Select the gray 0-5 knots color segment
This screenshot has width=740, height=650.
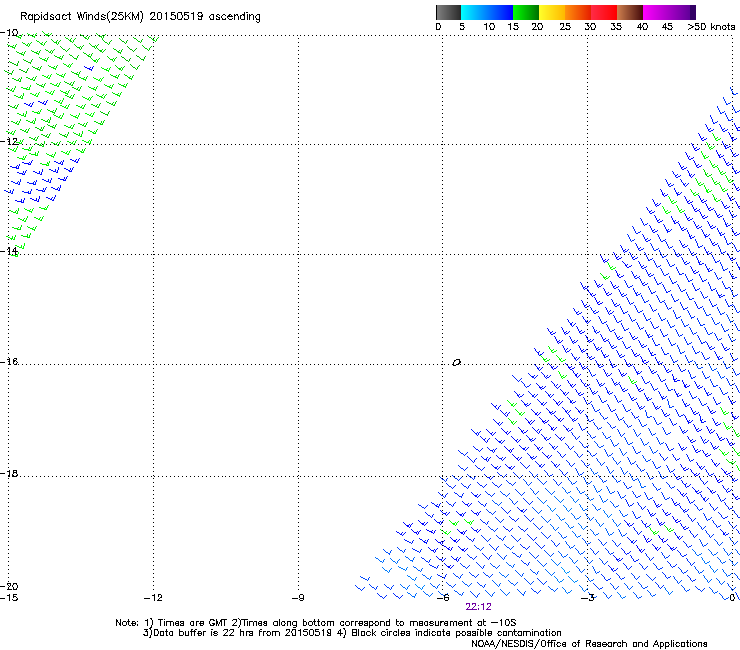448,12
